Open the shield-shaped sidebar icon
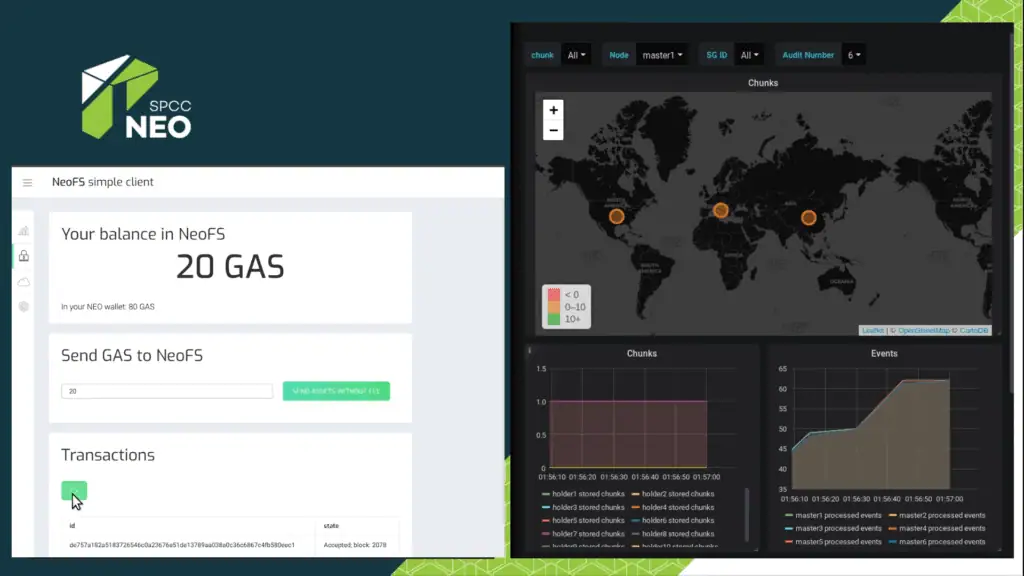The image size is (1024, 576). (24, 306)
